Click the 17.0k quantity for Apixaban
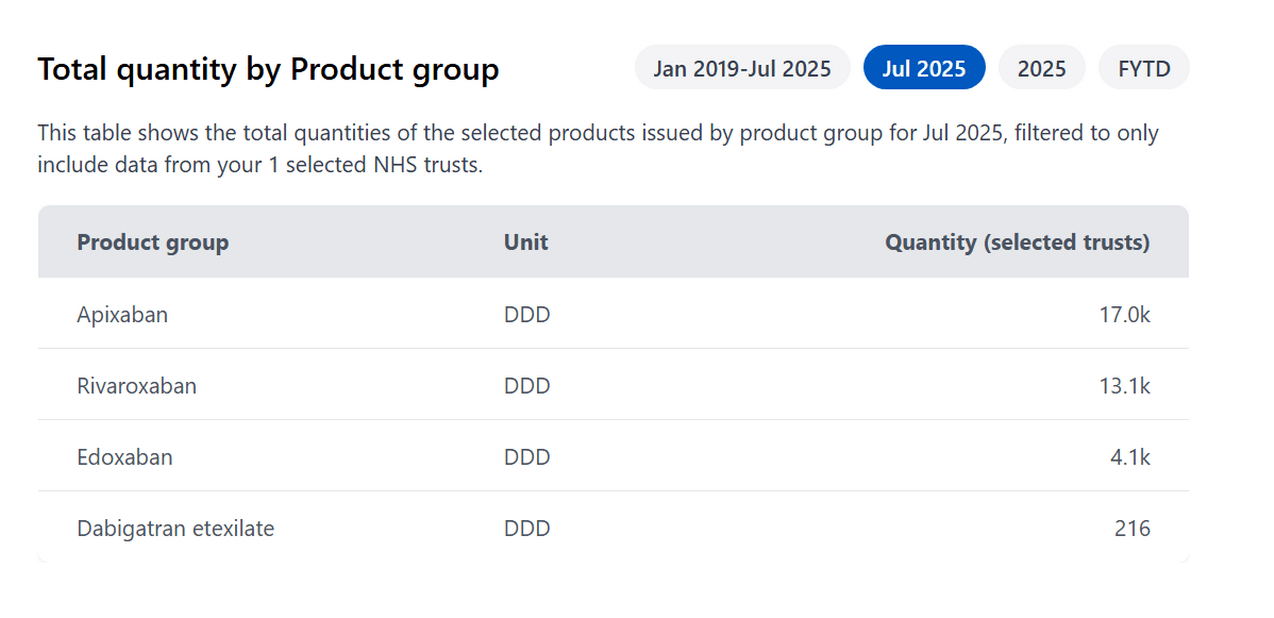The image size is (1274, 618). pyautogui.click(x=1124, y=314)
